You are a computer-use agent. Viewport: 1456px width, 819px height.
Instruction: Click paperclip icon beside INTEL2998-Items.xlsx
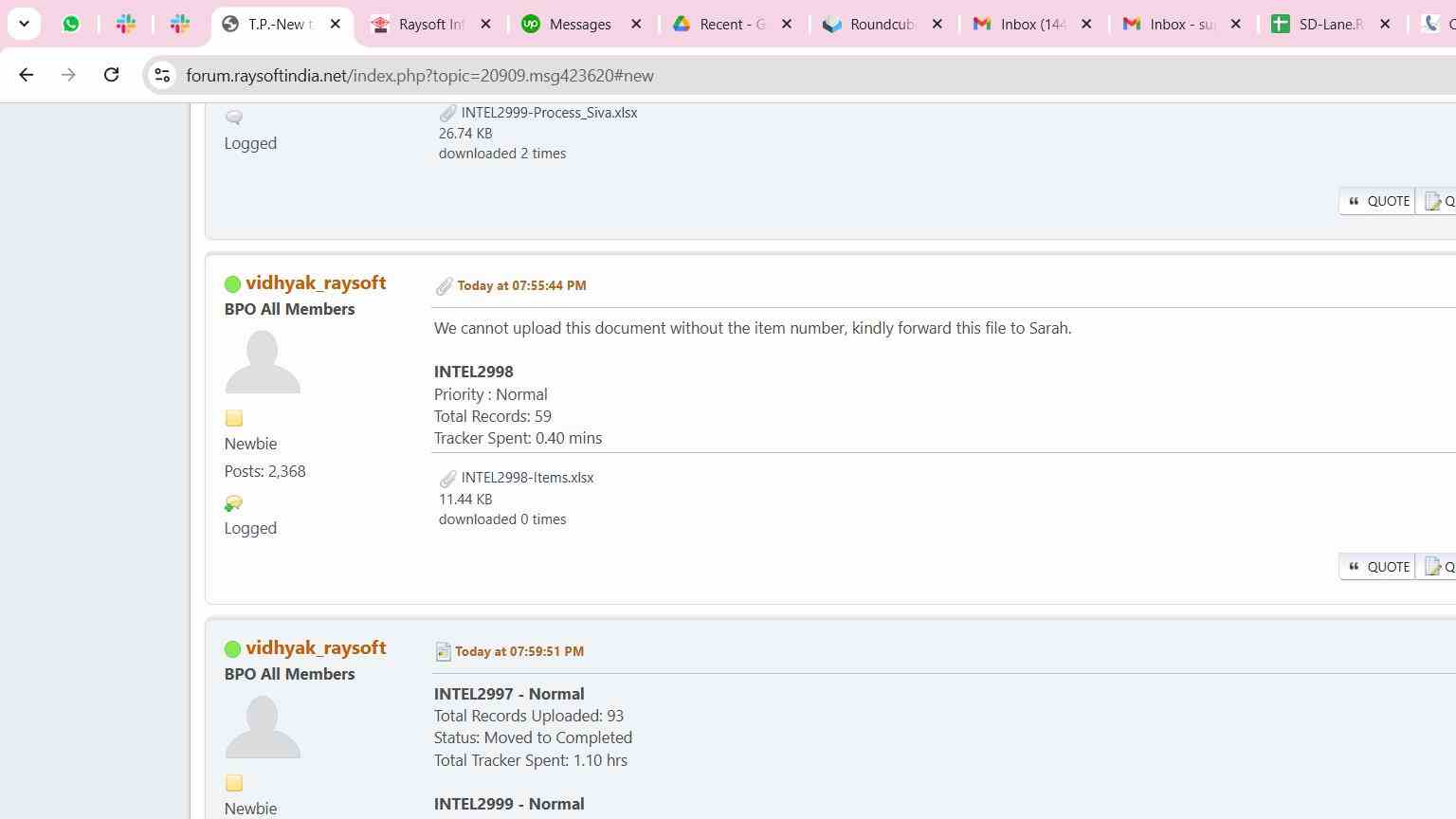click(x=447, y=479)
